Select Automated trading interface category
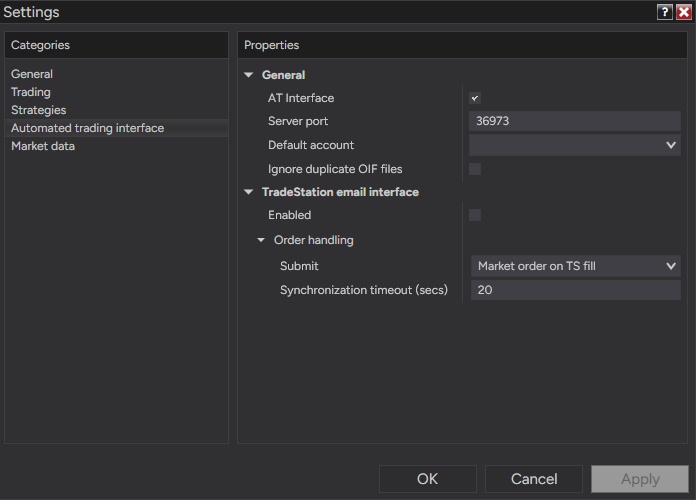 coord(116,128)
